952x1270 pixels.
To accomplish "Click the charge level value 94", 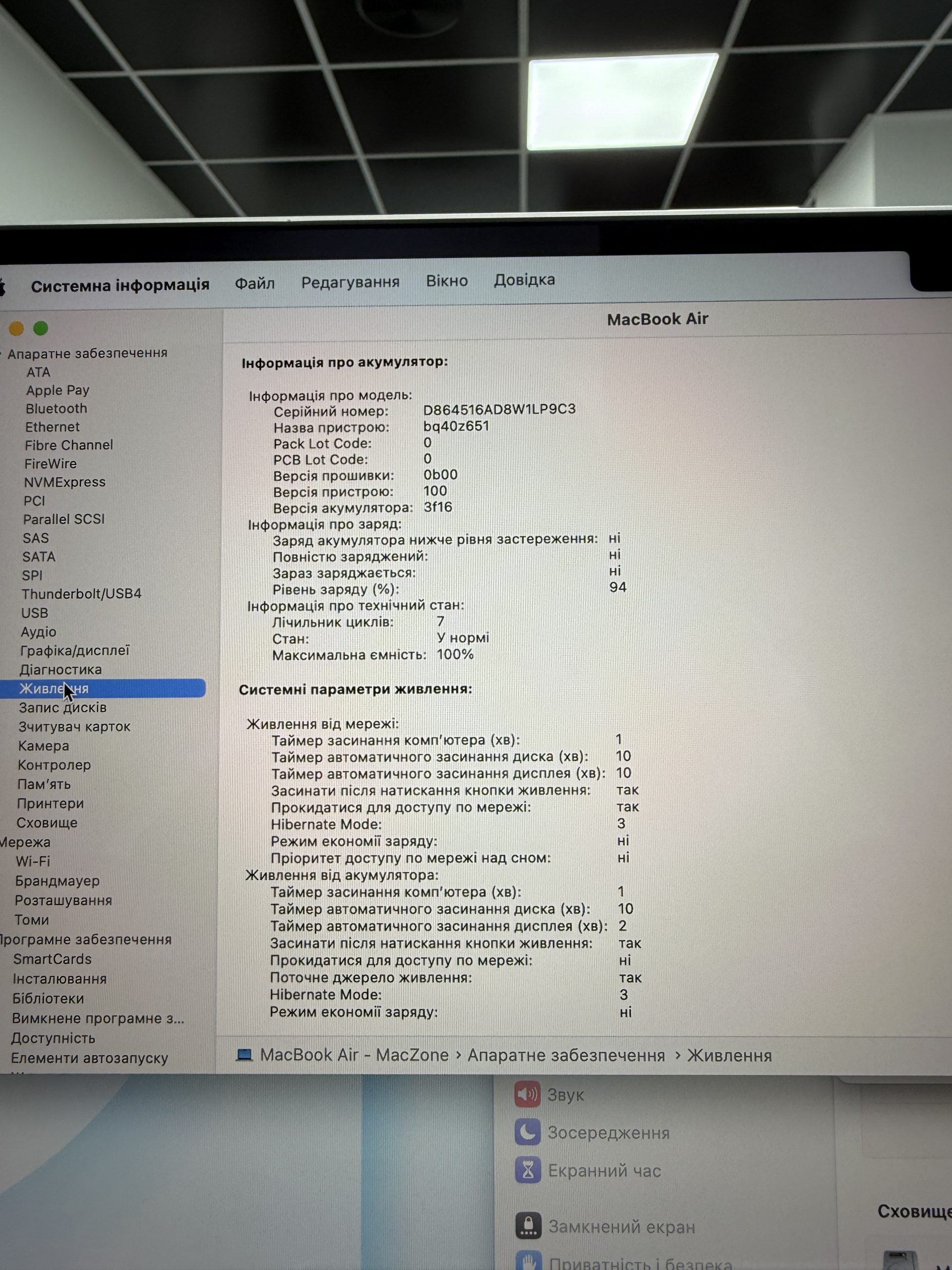I will (618, 587).
